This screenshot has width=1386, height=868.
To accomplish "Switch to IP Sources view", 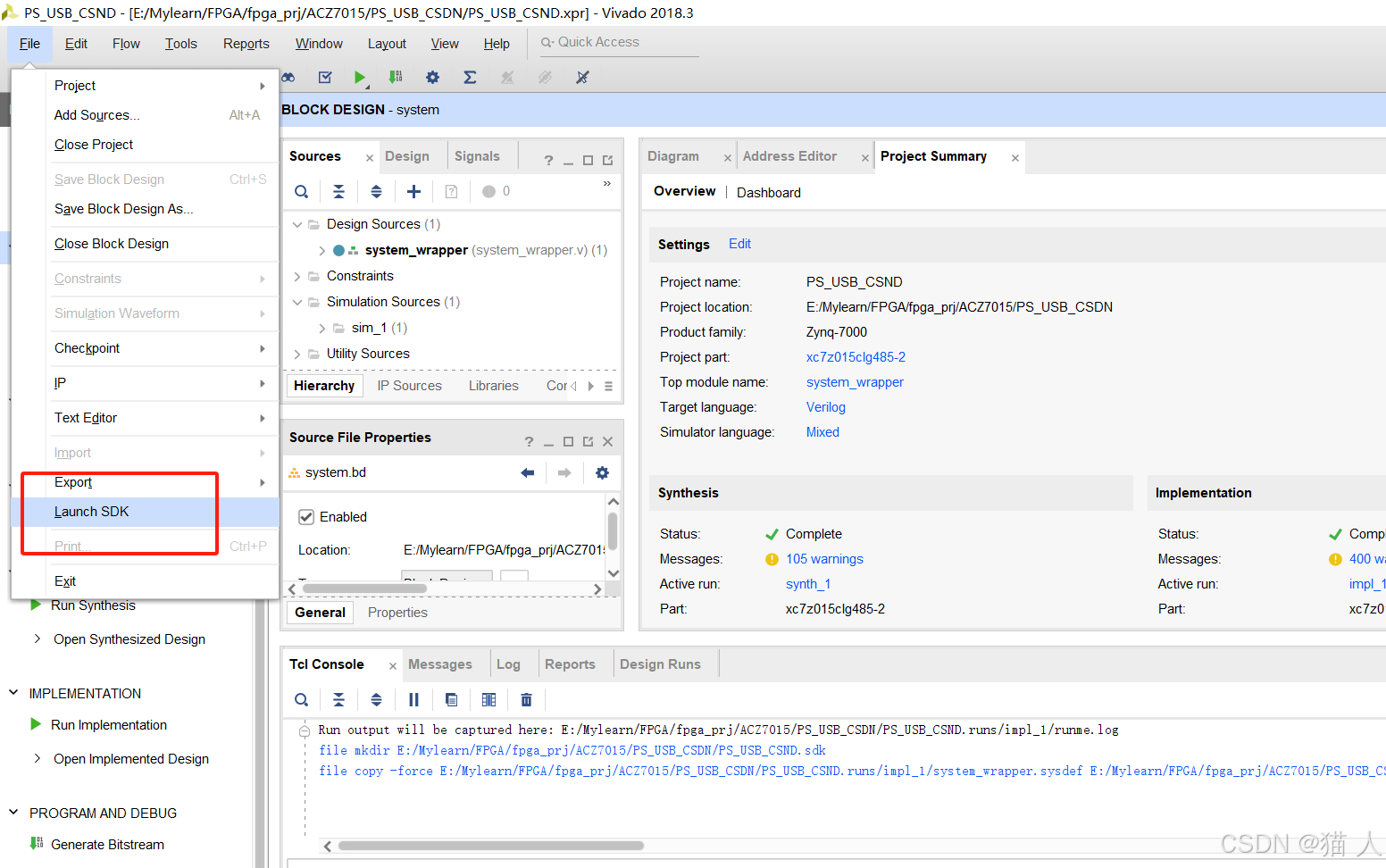I will [x=409, y=386].
